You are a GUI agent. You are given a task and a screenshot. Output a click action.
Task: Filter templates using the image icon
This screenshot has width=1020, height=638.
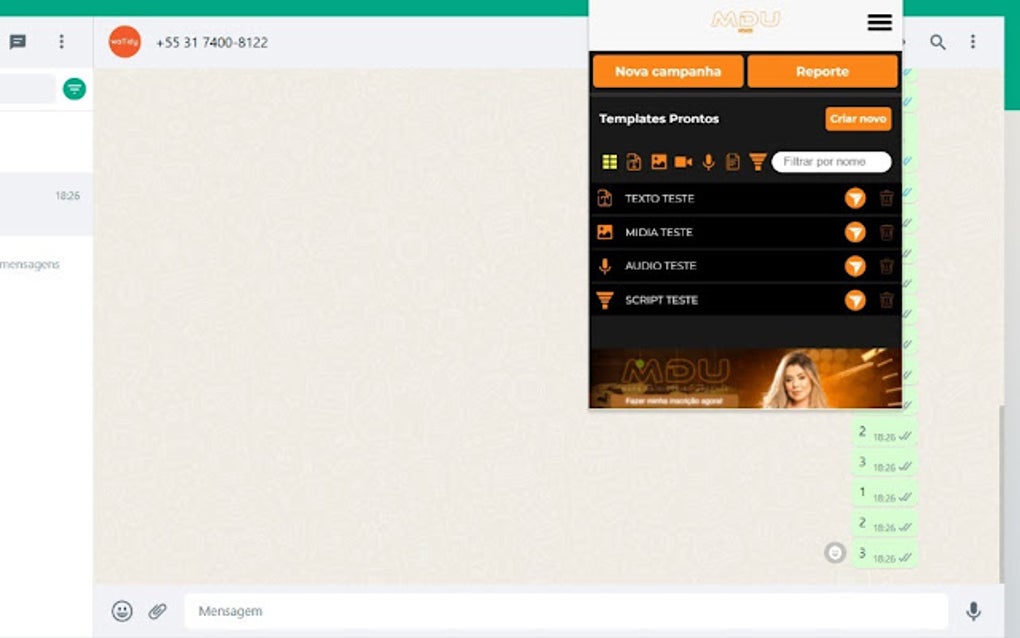coord(660,161)
